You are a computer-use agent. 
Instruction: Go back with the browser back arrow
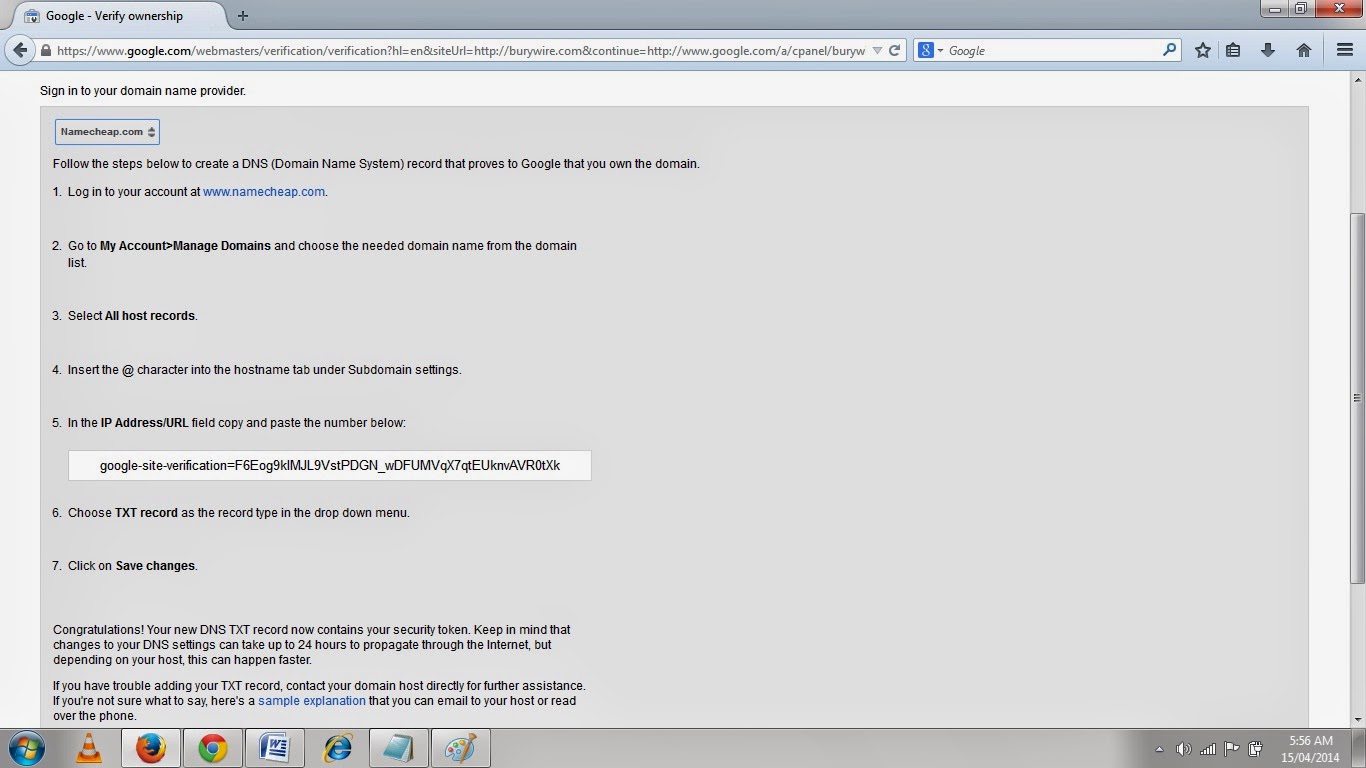coord(20,50)
